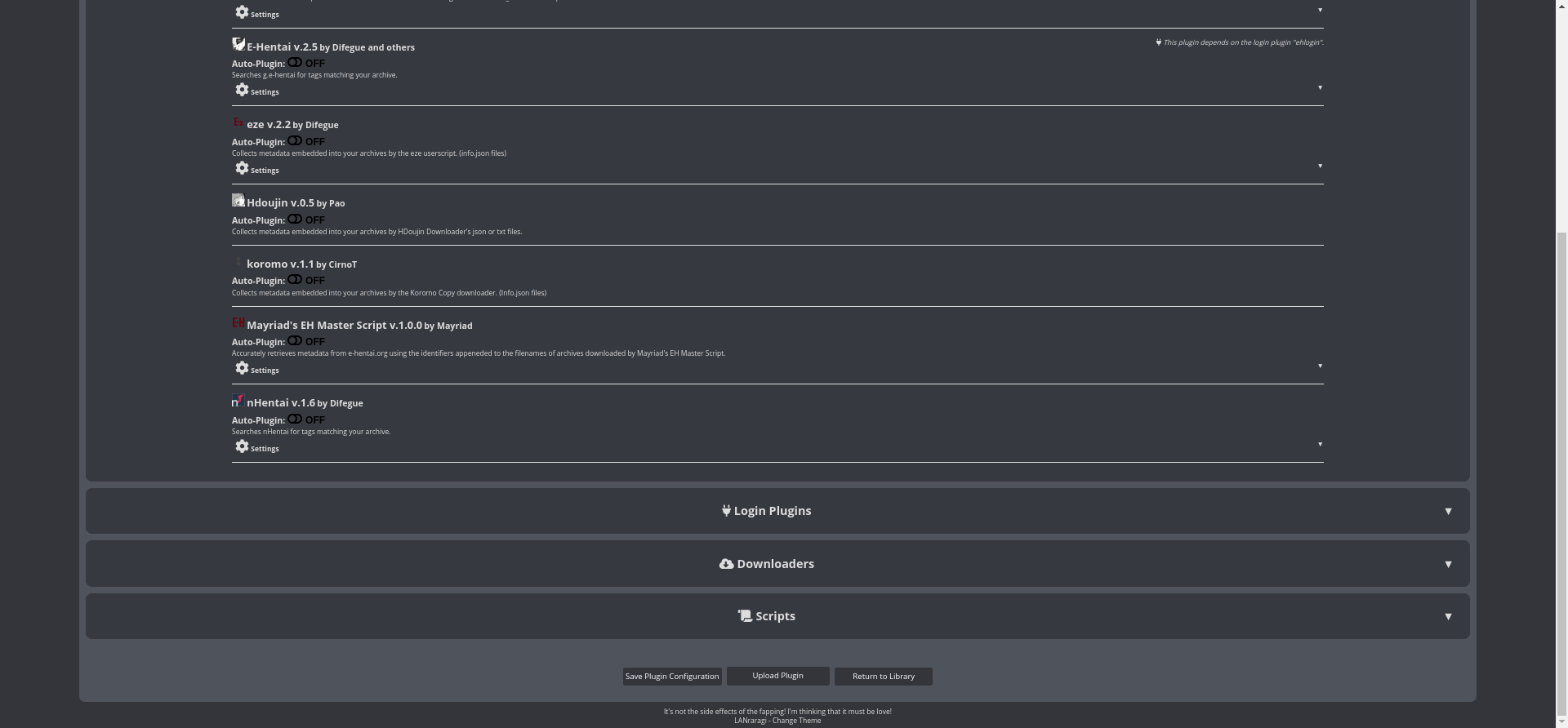
Task: Enable Auto-Plugin for nHentai
Action: click(295, 419)
